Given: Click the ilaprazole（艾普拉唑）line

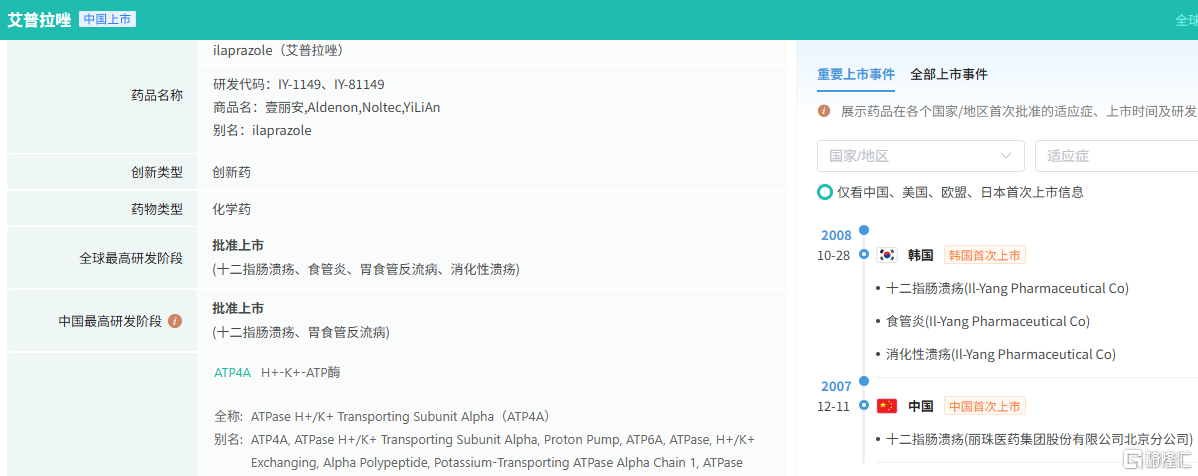Looking at the screenshot, I should [x=278, y=50].
